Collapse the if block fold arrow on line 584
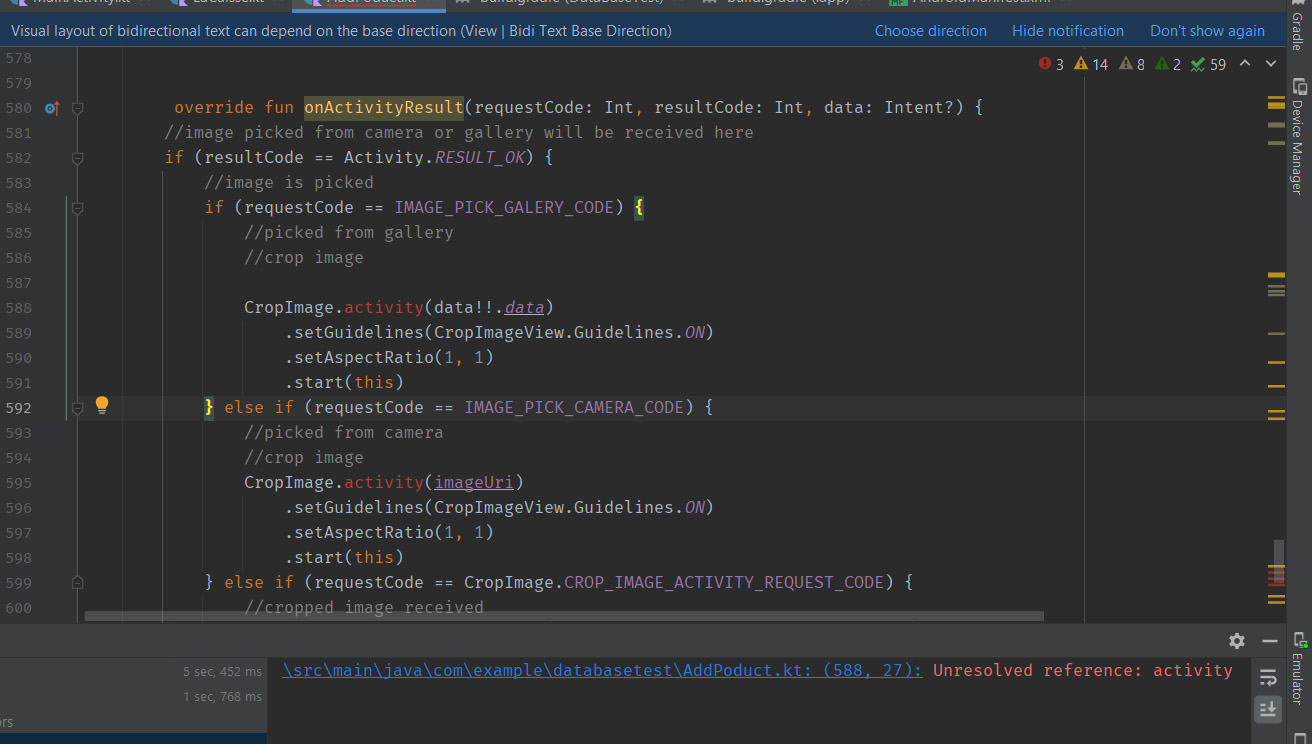This screenshot has height=744, width=1312. point(77,207)
